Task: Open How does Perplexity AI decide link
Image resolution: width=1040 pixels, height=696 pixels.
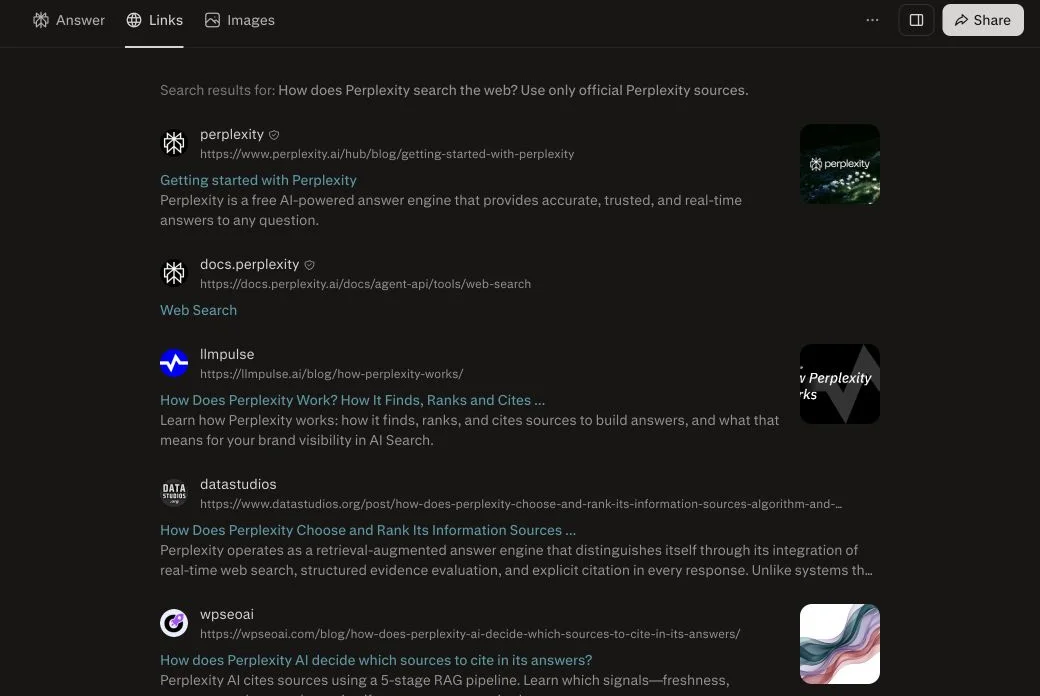Action: click(376, 660)
